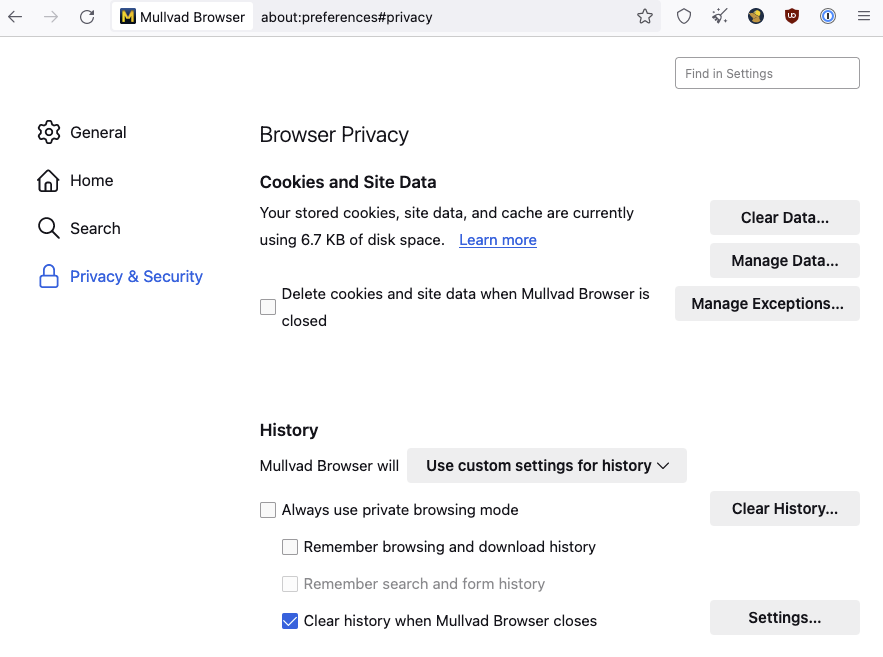This screenshot has width=883, height=657.
Task: Uncheck Clear history when Mullvad Browser closes
Action: pyautogui.click(x=290, y=621)
